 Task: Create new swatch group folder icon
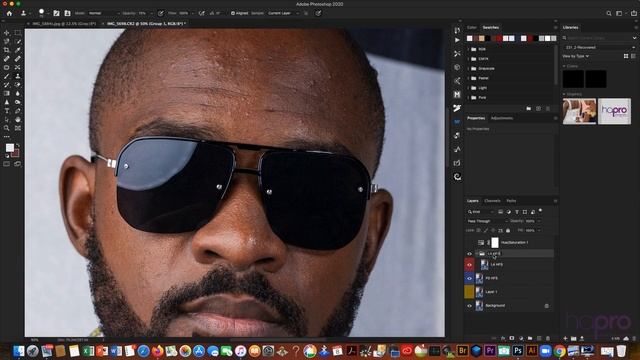tap(529, 109)
